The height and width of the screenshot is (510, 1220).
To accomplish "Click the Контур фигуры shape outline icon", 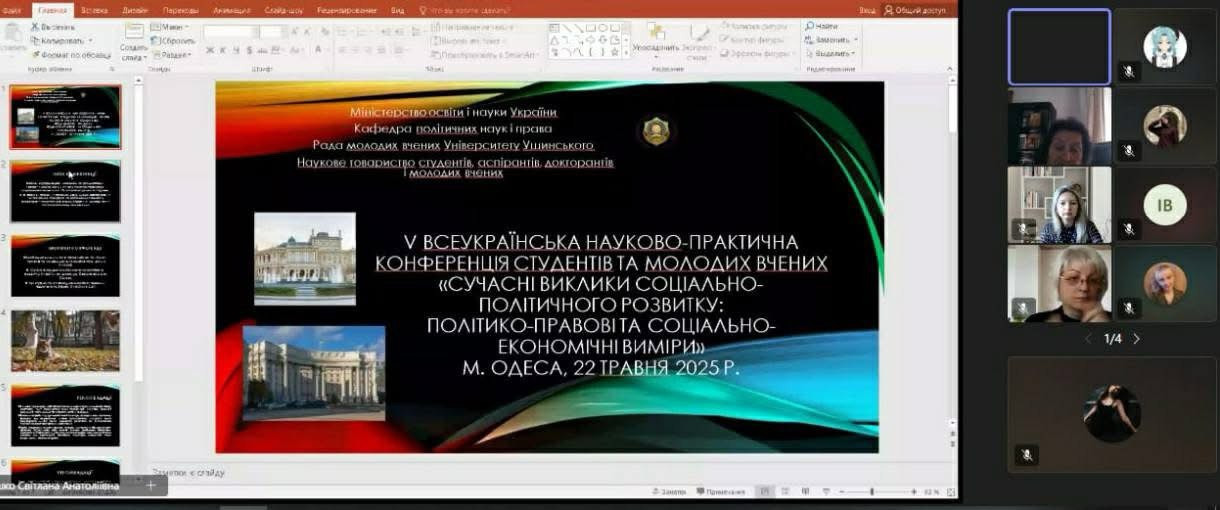I will click(724, 40).
